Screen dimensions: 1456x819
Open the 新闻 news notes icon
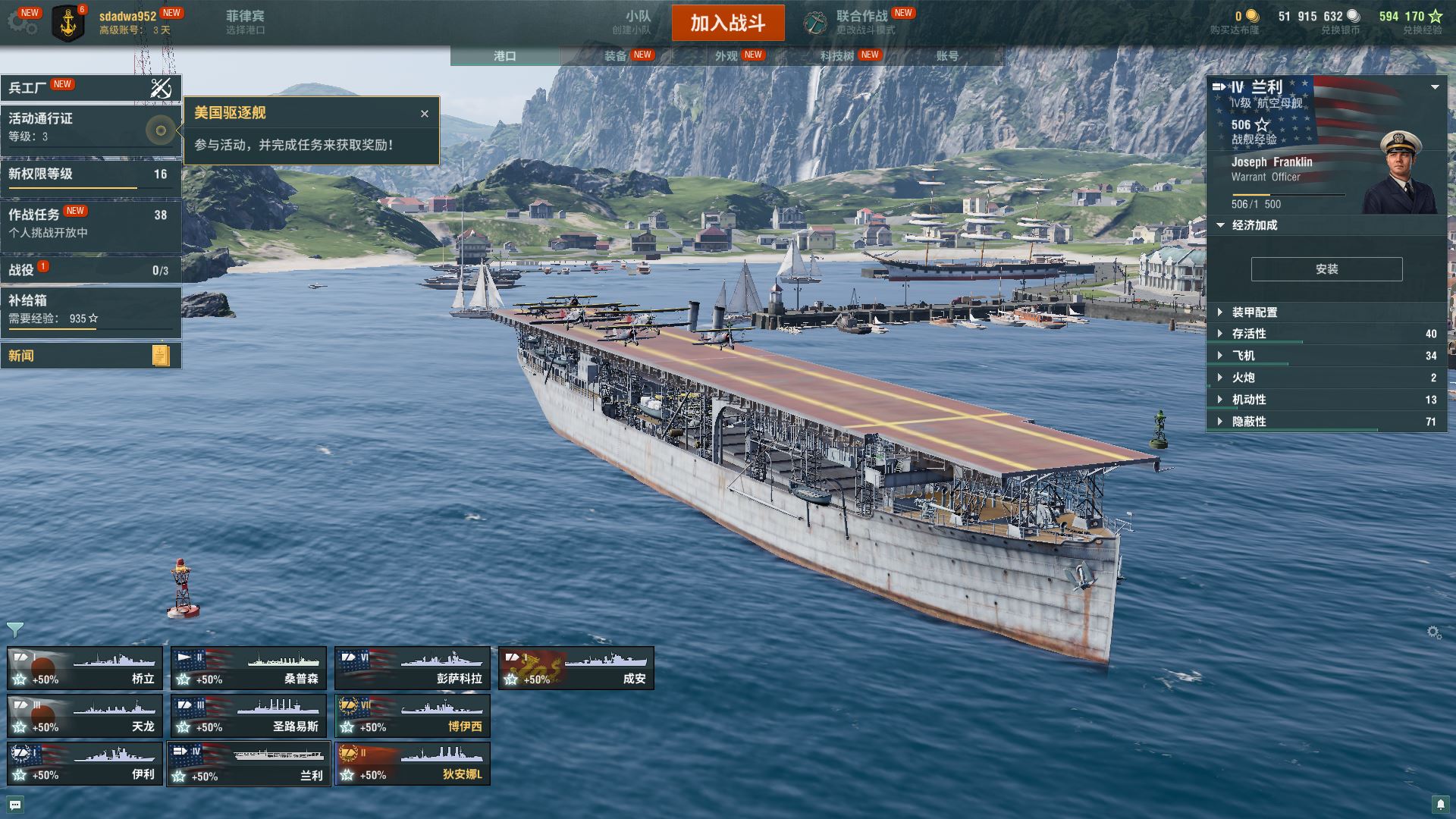[161, 356]
